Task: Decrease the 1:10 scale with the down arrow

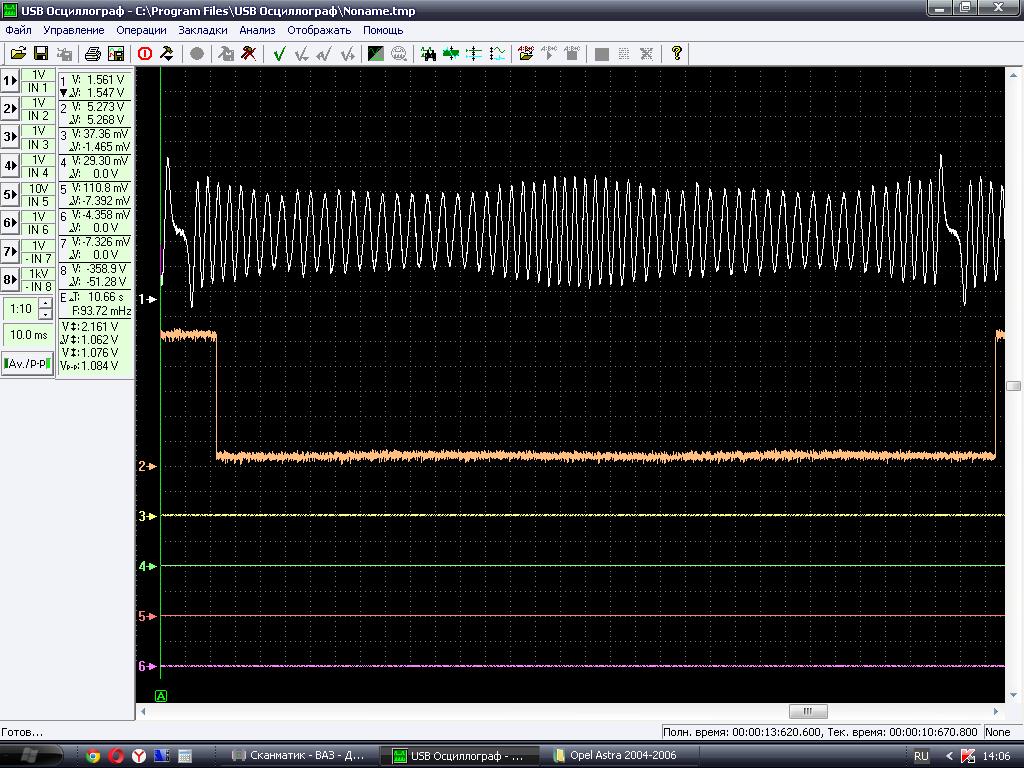Action: point(45,314)
